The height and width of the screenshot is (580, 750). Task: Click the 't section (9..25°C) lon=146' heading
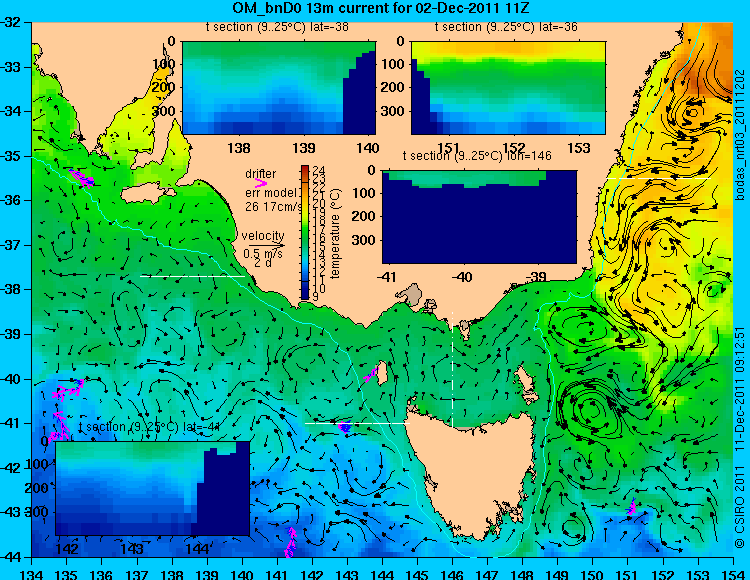click(477, 156)
